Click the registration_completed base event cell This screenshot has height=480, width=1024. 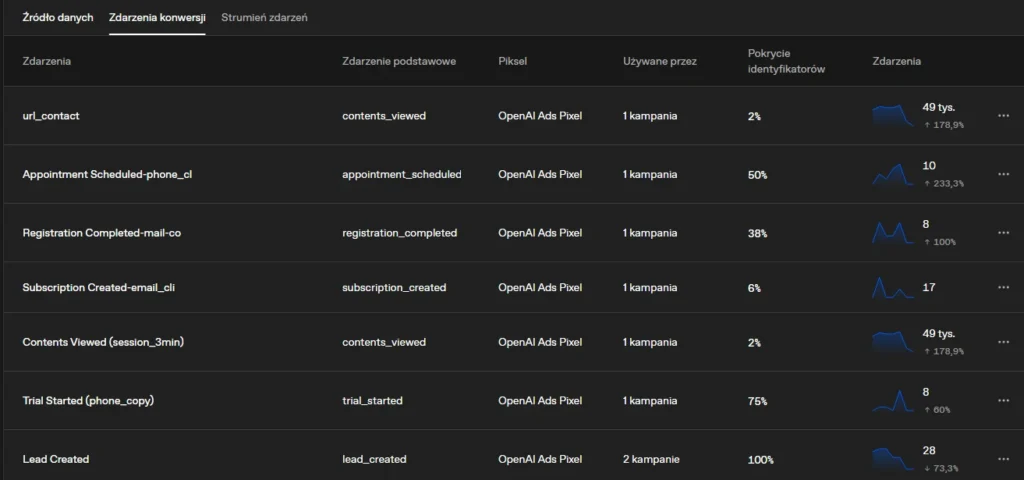tap(400, 232)
